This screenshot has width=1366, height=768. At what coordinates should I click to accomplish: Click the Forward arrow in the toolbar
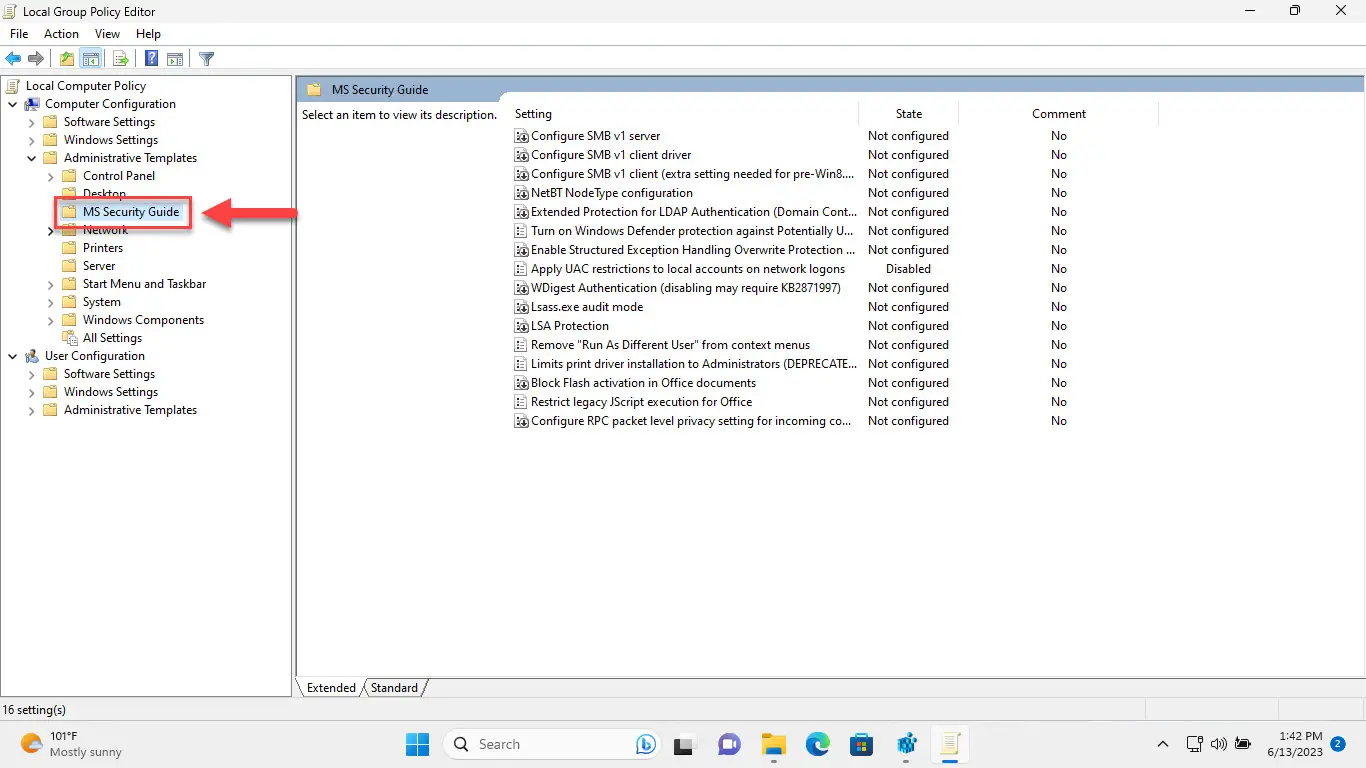[36, 59]
